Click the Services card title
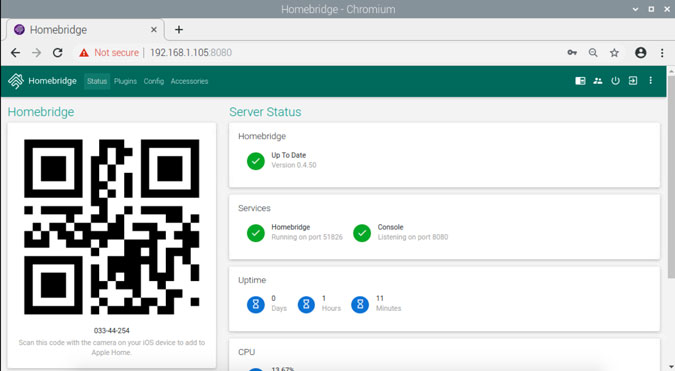Viewport: 675px width, 371px height. [x=254, y=208]
